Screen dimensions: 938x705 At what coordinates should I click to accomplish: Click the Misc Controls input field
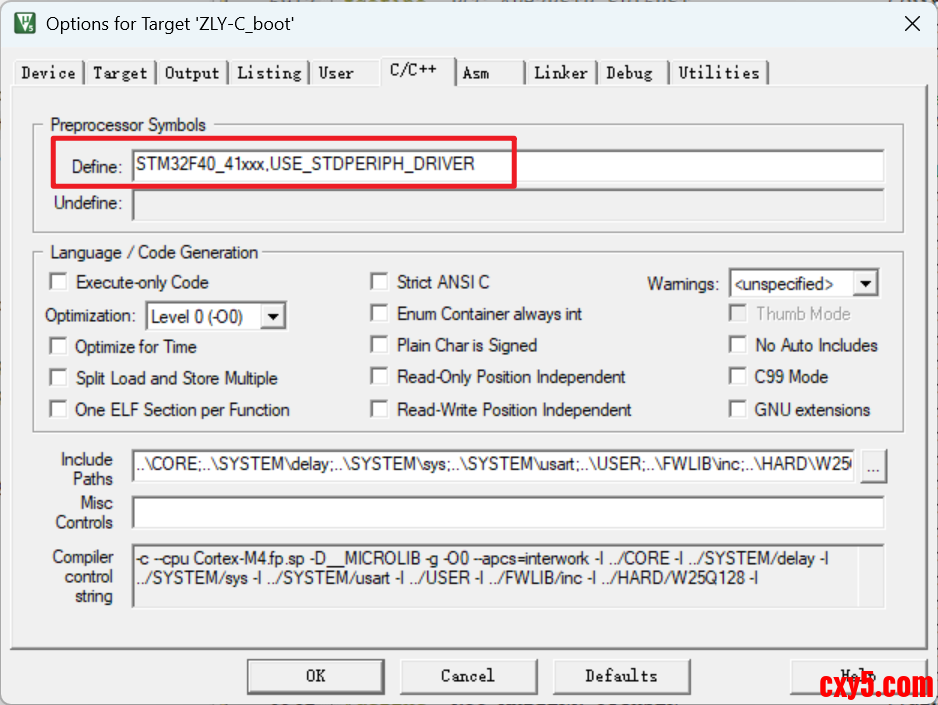(x=507, y=512)
